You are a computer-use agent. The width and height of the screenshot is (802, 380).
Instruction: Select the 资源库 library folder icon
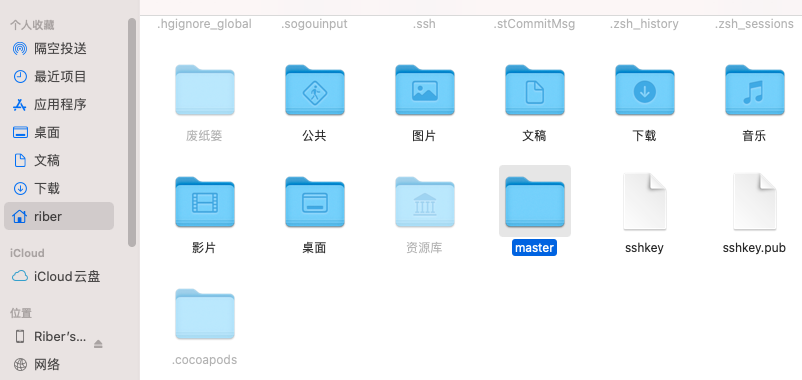(x=425, y=202)
